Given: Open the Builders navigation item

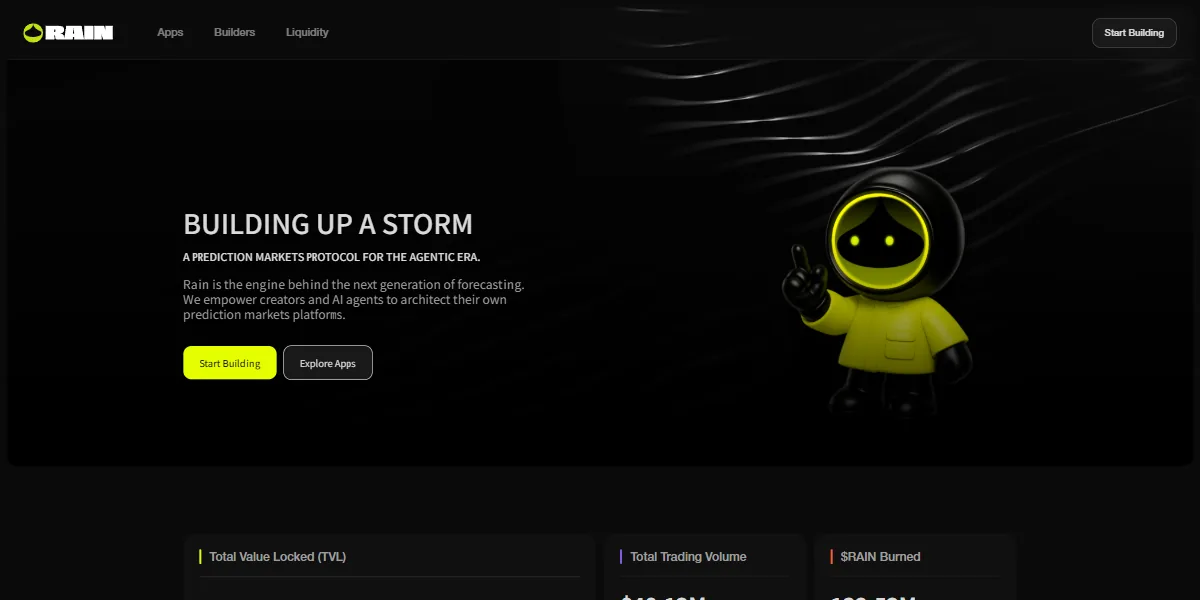Looking at the screenshot, I should 234,32.
